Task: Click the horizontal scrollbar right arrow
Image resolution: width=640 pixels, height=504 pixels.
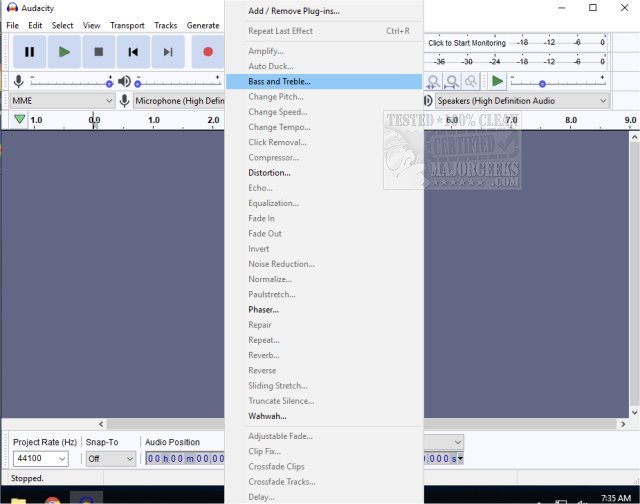Action: point(623,424)
